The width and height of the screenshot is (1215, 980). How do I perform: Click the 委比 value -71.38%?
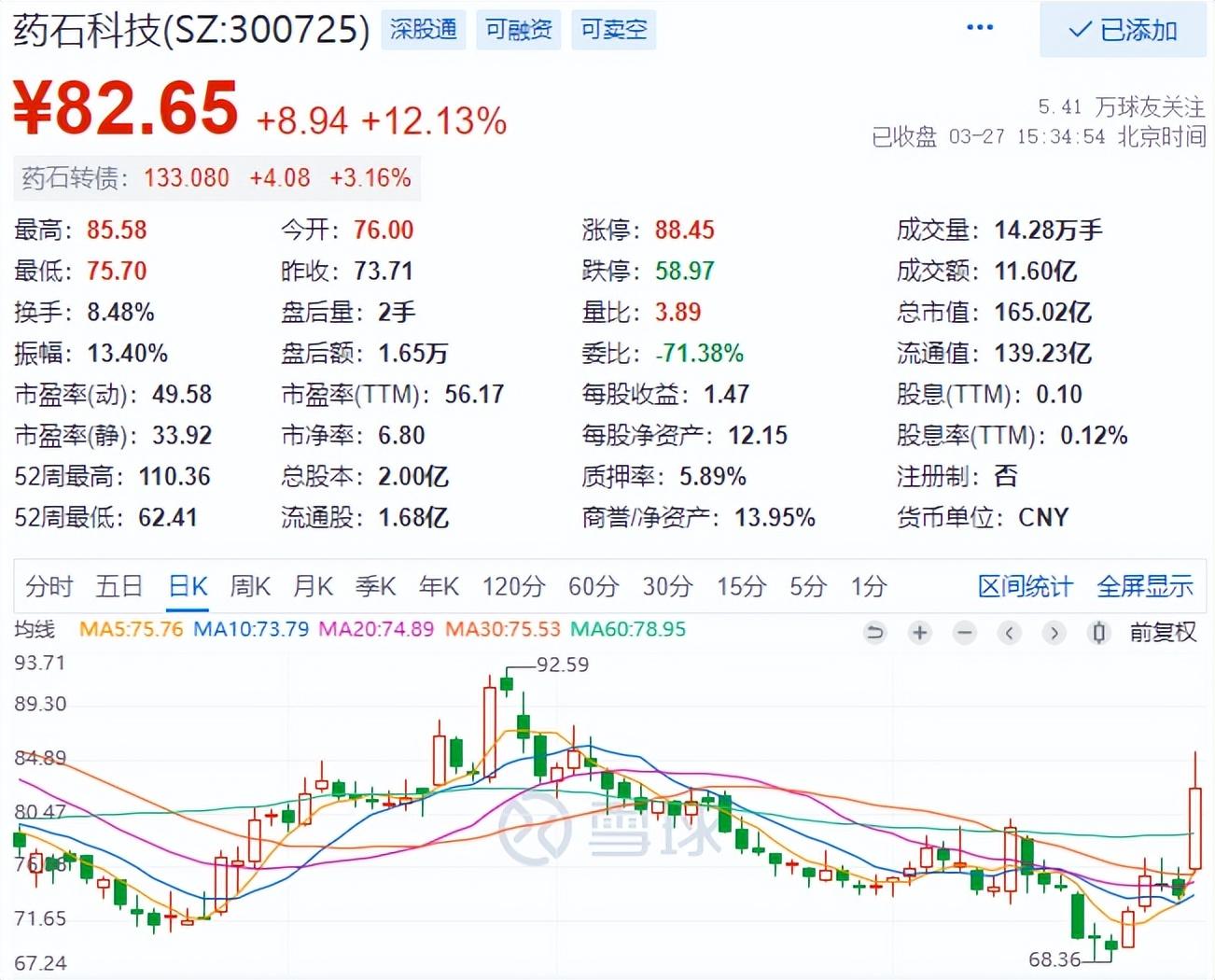699,353
